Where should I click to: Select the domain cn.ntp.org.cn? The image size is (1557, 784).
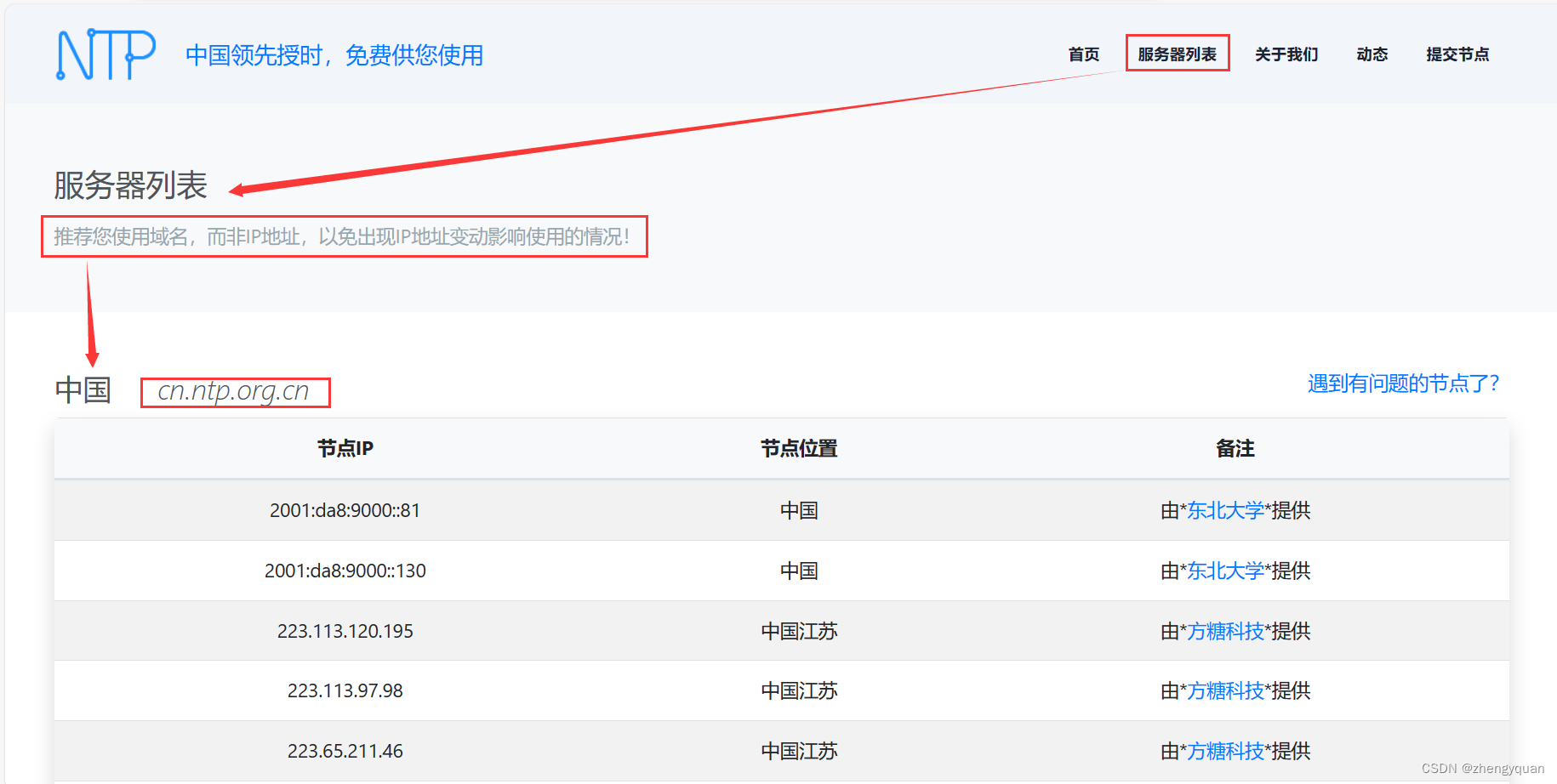[x=233, y=390]
